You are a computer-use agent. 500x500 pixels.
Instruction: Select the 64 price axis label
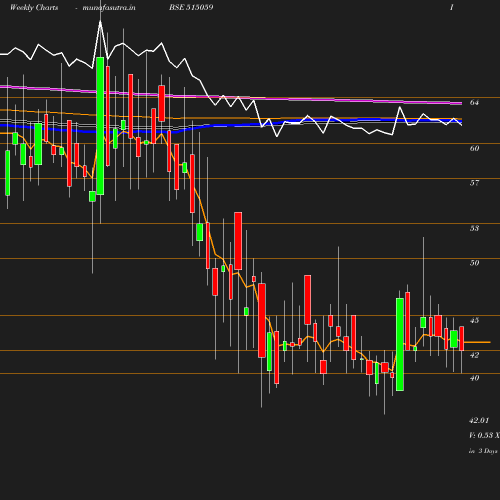click(x=474, y=102)
